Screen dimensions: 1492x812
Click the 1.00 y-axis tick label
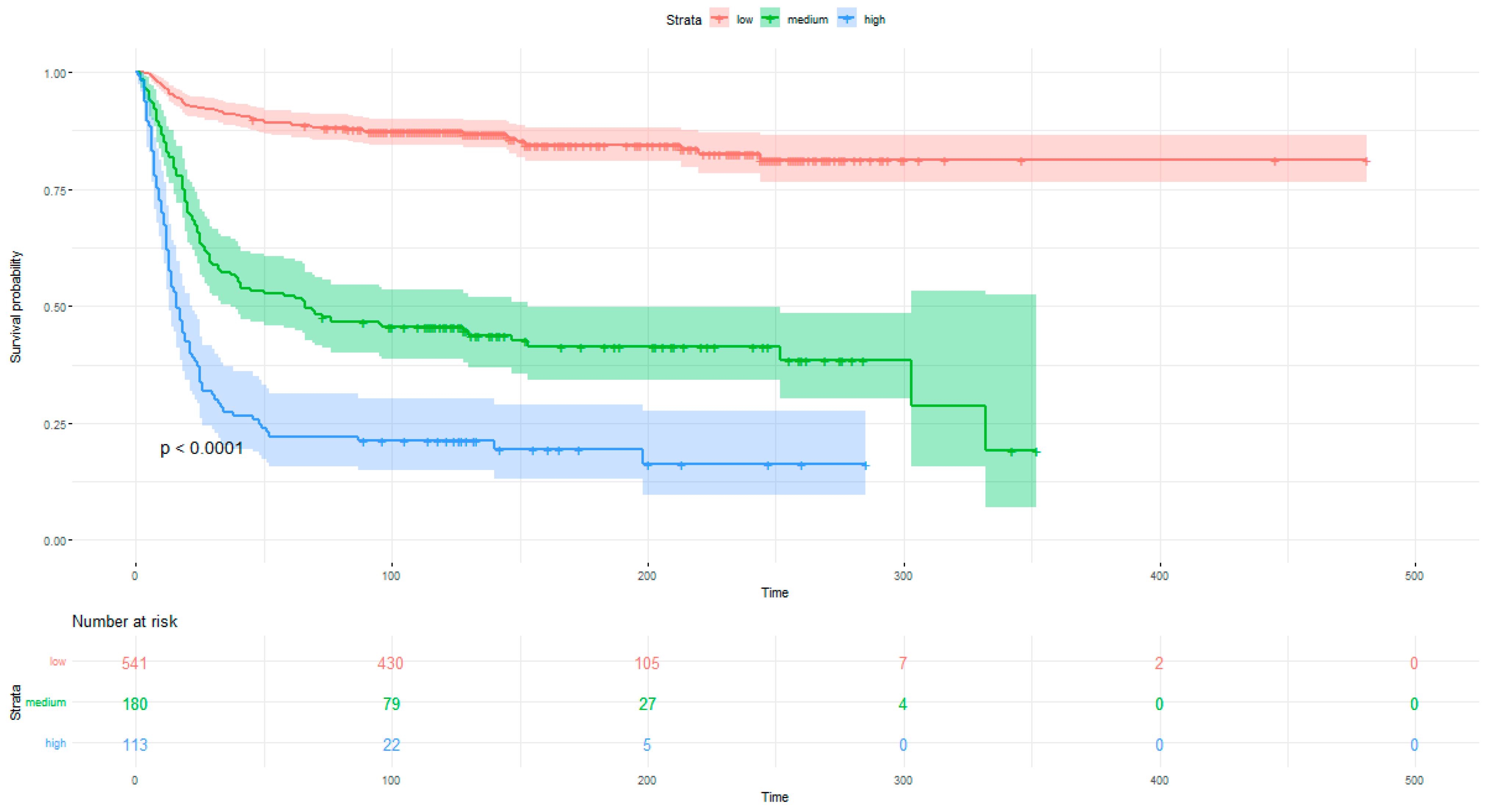tap(54, 73)
